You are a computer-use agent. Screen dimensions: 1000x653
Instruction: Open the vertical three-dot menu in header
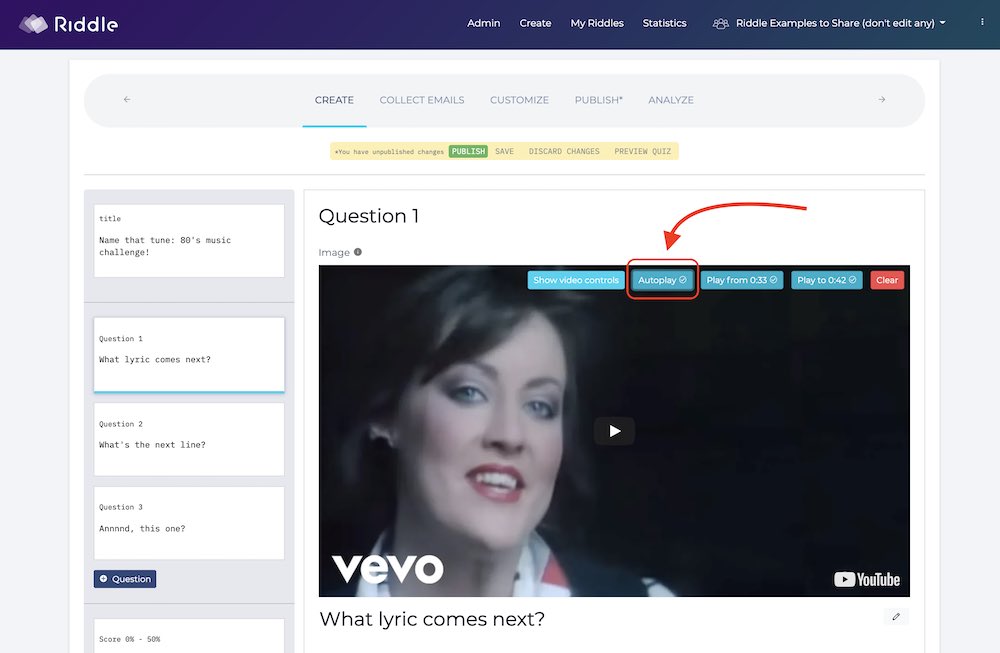(x=982, y=22)
